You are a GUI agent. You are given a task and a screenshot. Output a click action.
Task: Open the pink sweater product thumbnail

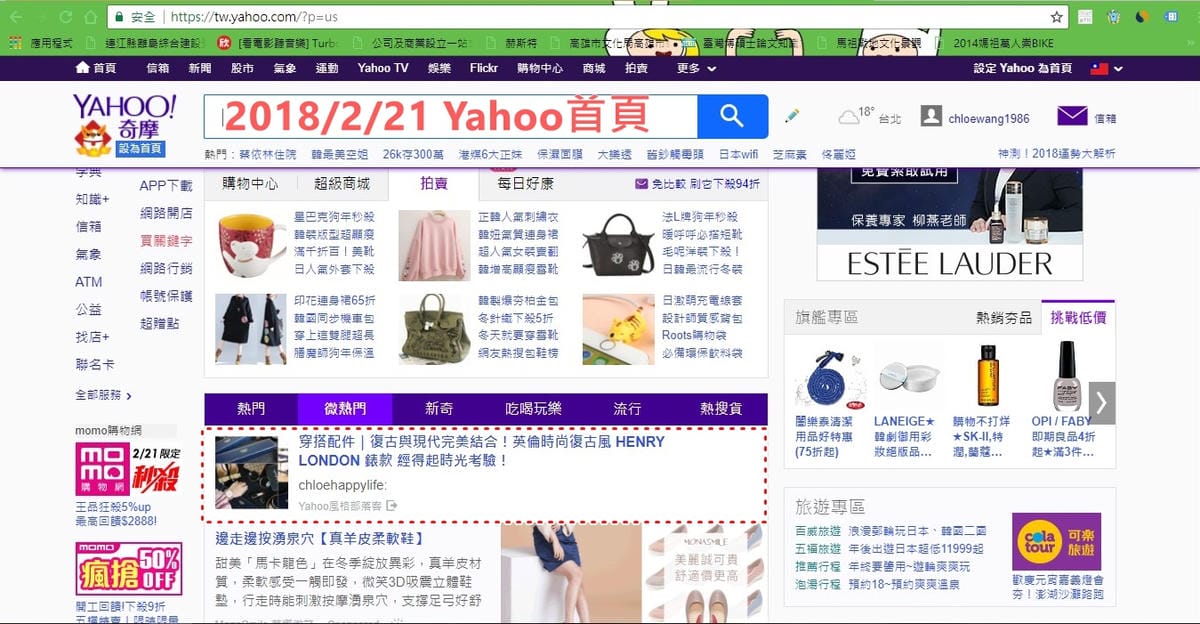pos(433,243)
